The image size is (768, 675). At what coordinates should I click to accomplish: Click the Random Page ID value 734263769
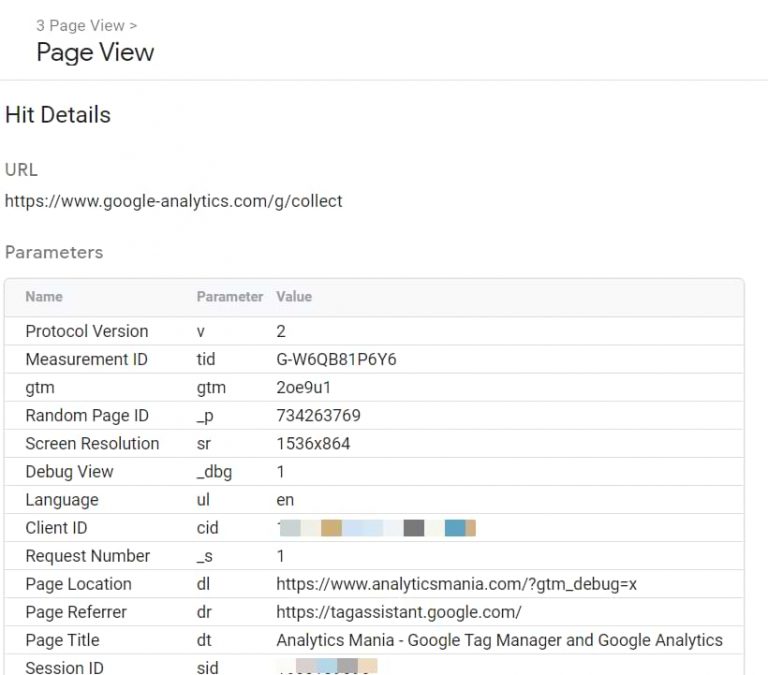(318, 415)
